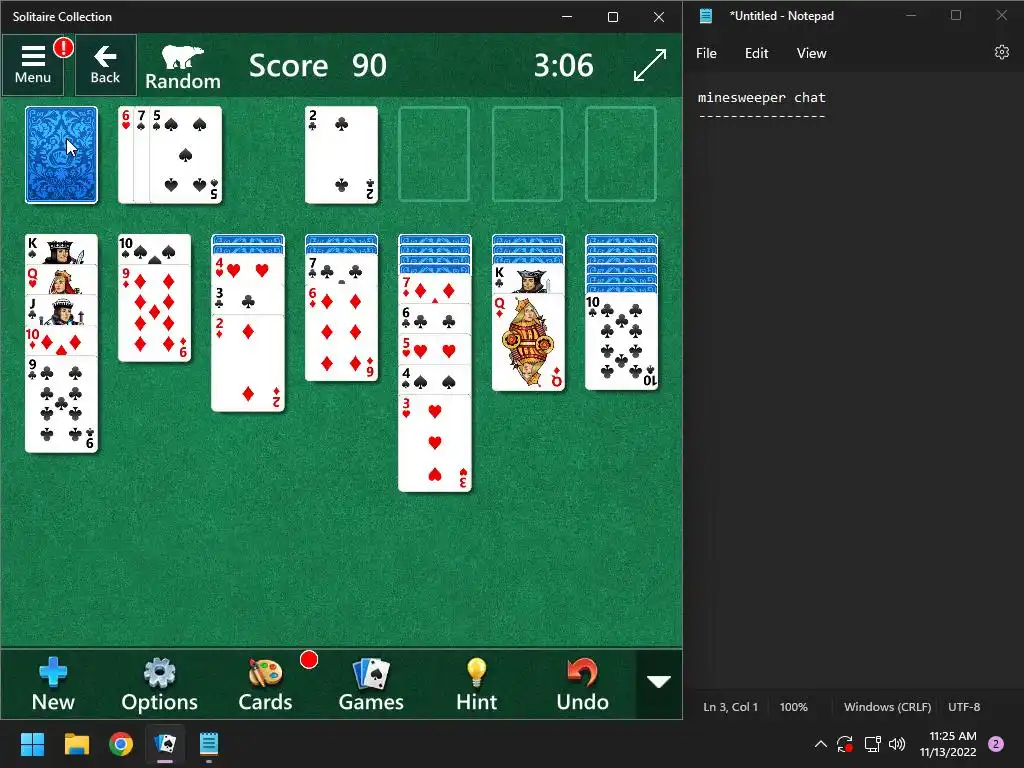Viewport: 1024px width, 768px height.
Task: Open the Solitaire Menu hamburger button
Action: (33, 65)
